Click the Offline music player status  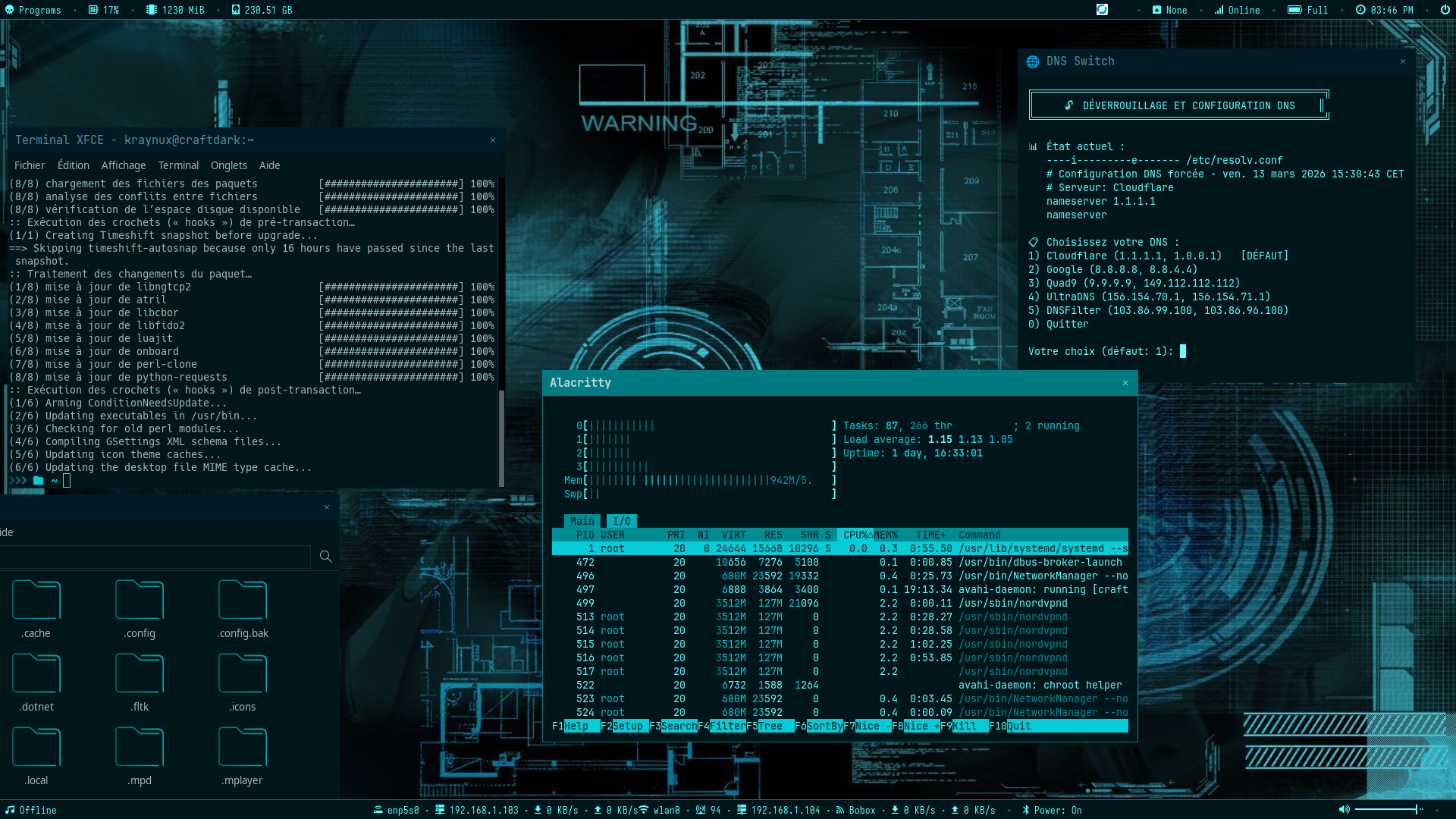pyautogui.click(x=31, y=810)
